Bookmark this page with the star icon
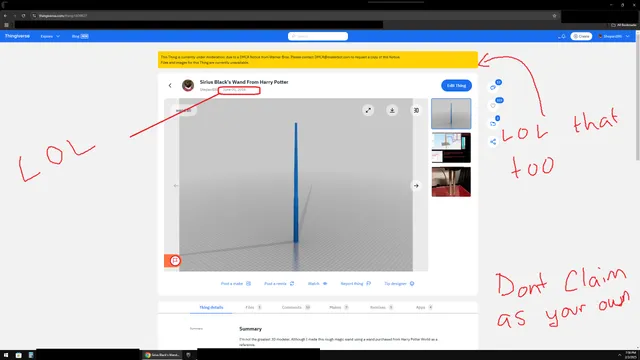The width and height of the screenshot is (640, 360). pos(554,16)
